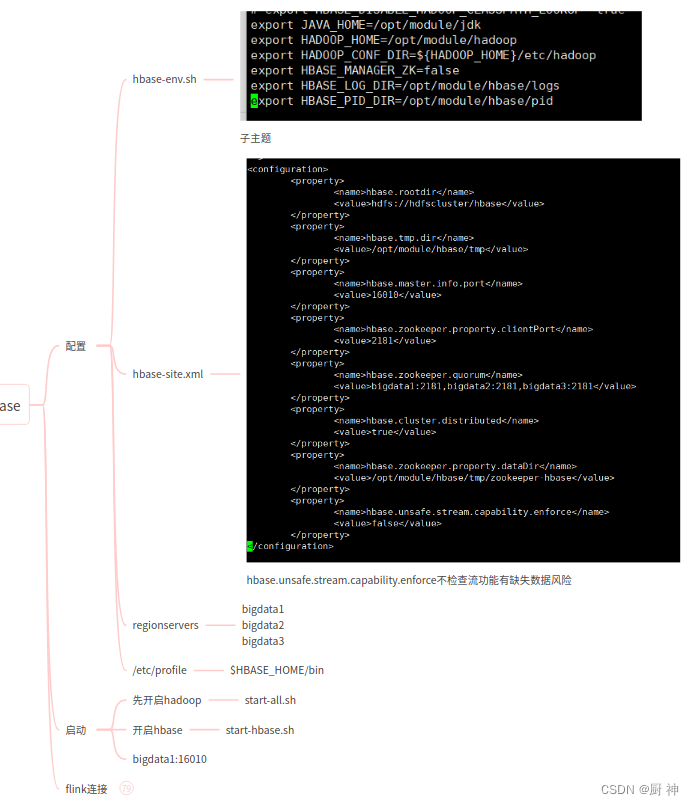Select hbase.rootdir name line

tap(403, 192)
